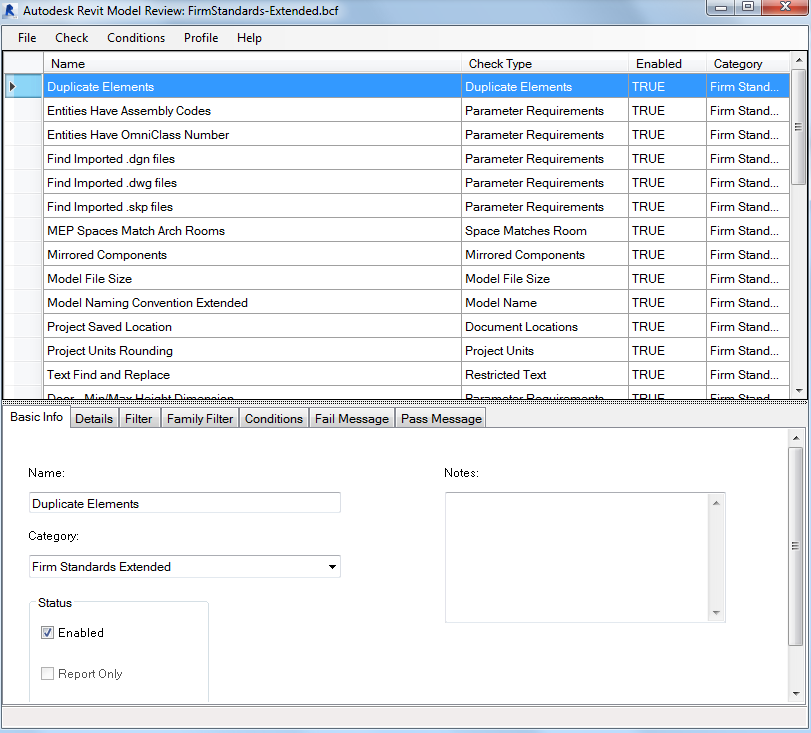This screenshot has width=811, height=733.
Task: Switch to the Details tab
Action: 94,418
